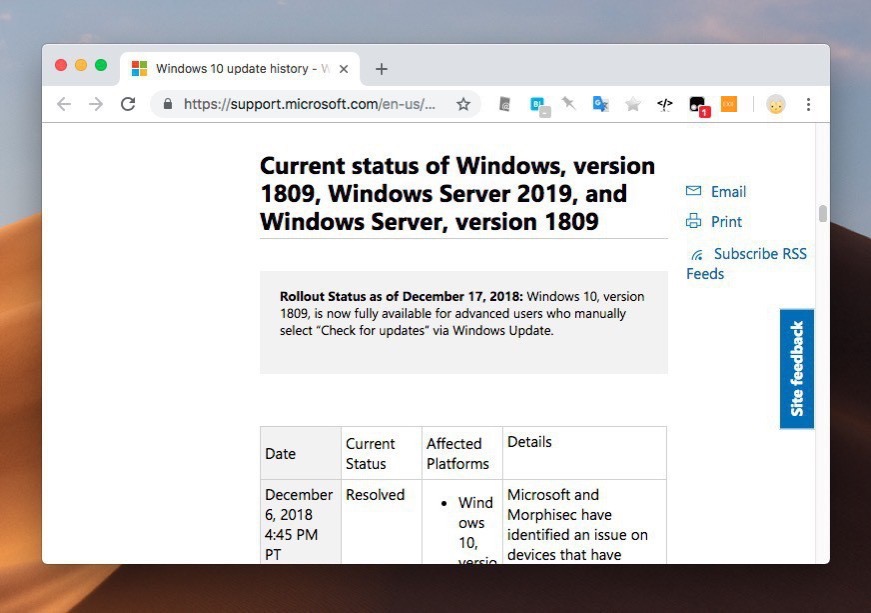Image resolution: width=871 pixels, height=613 pixels.
Task: Click the gray star extension icon
Action: pos(633,104)
